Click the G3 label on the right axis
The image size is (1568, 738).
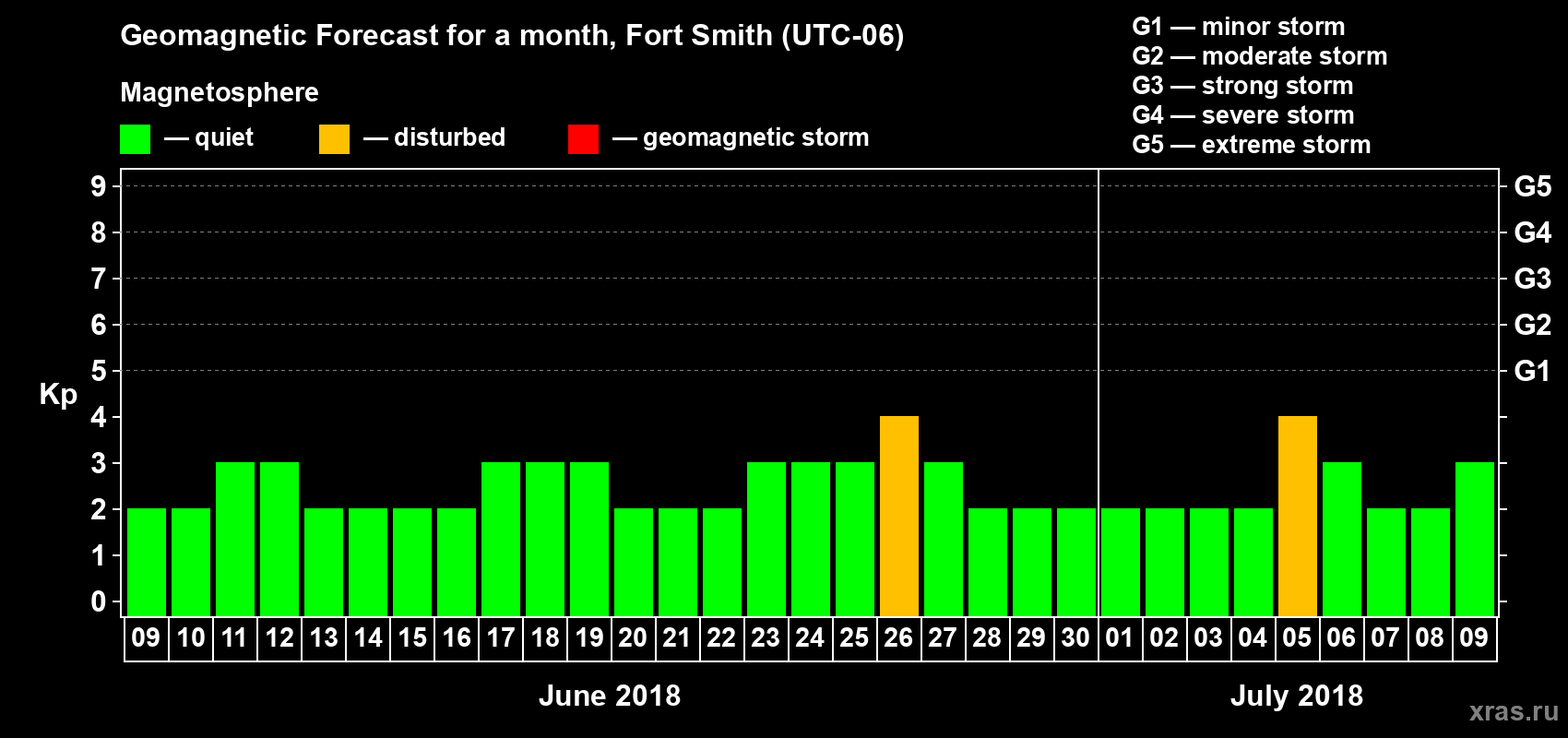[x=1533, y=279]
